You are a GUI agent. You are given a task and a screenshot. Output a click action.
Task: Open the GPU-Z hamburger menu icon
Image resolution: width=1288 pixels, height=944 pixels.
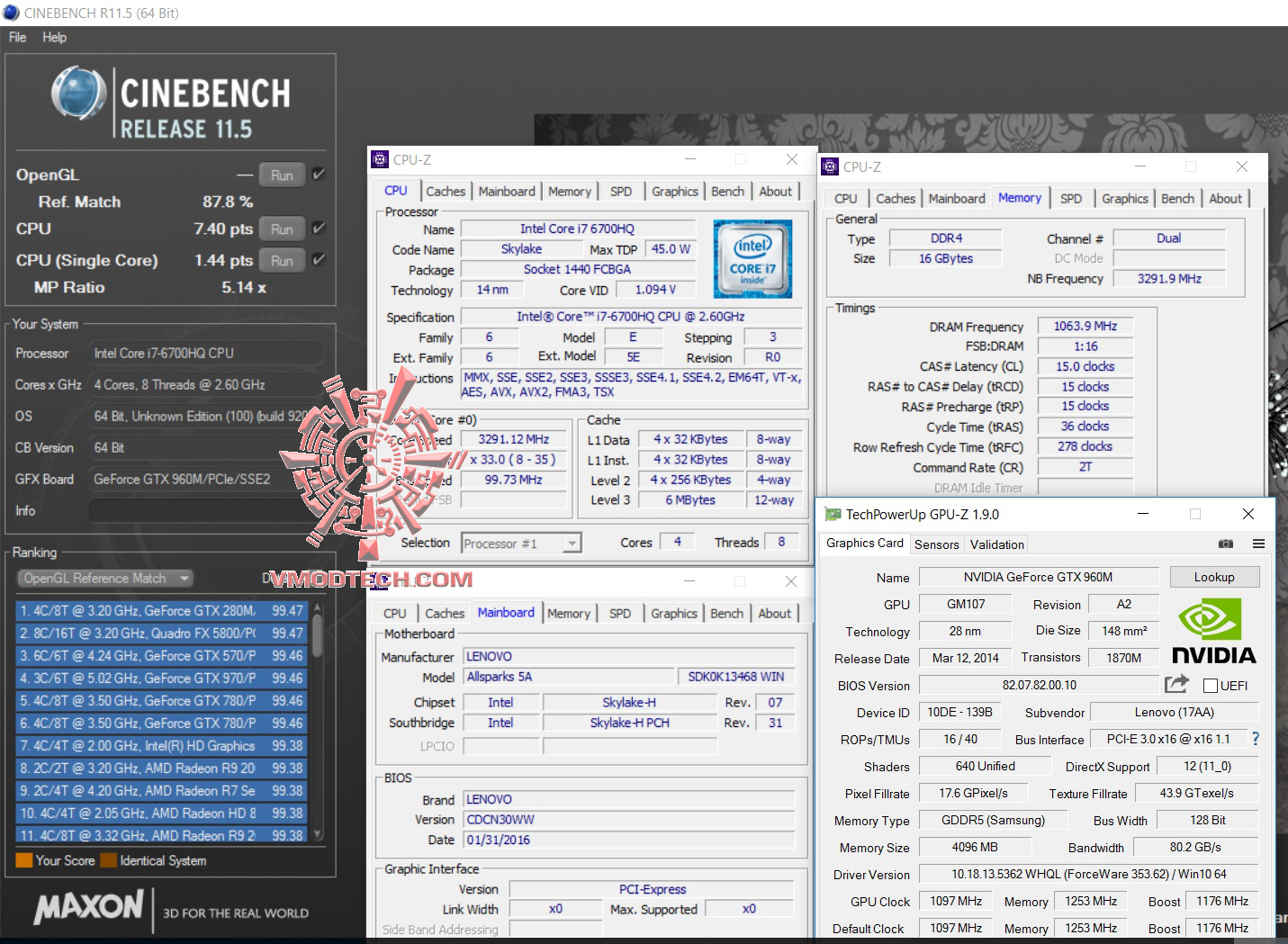tap(1258, 544)
